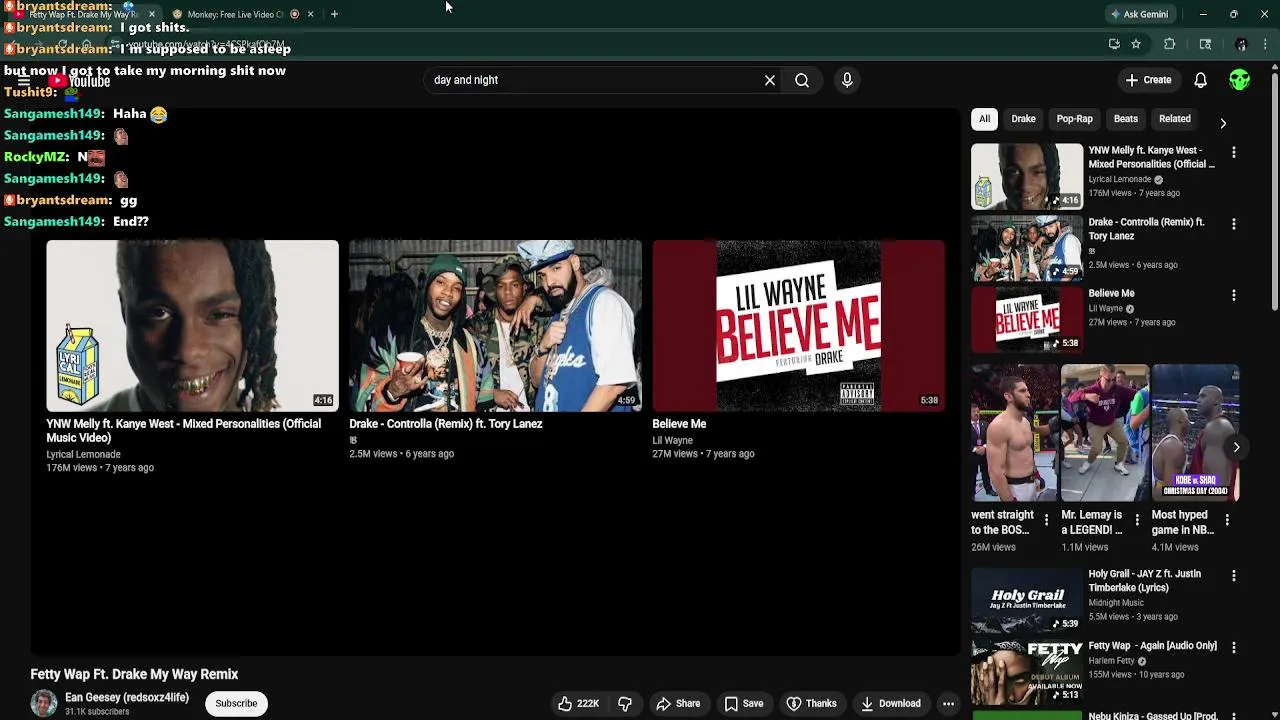This screenshot has width=1280, height=720.
Task: Open options menu for Believe Me sidebar video
Action: (1234, 295)
